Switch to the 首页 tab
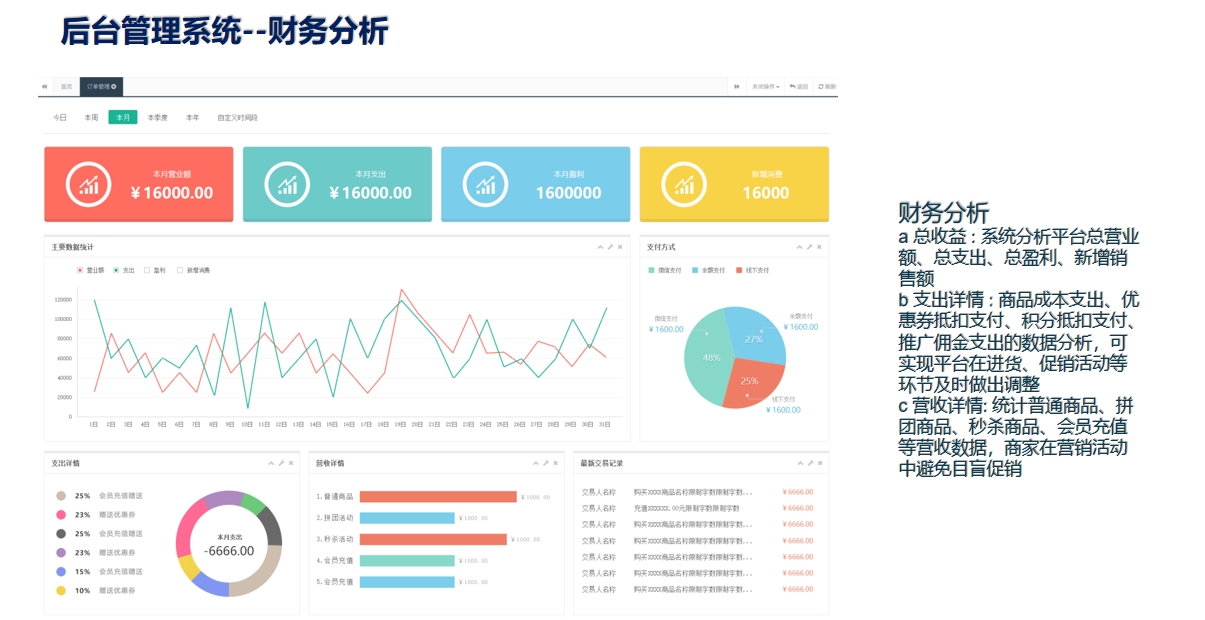Viewport: 1205px width, 620px height. (65, 86)
